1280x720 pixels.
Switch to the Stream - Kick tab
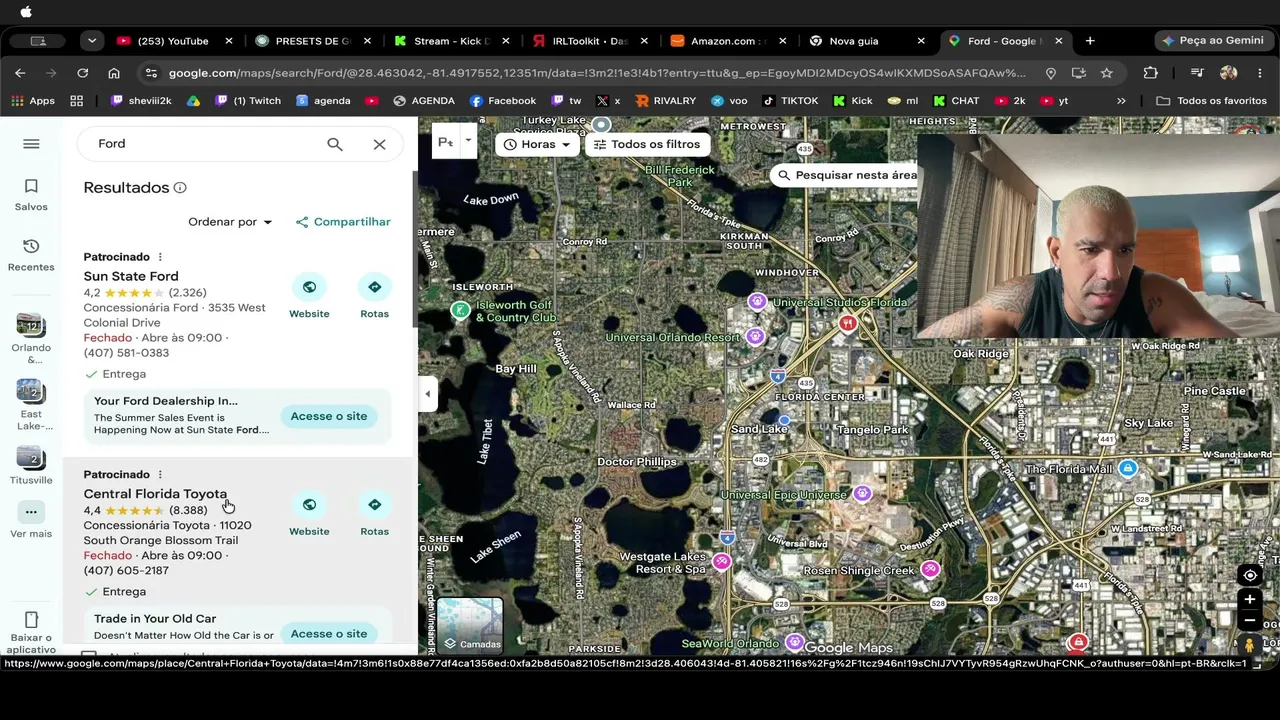[x=451, y=41]
